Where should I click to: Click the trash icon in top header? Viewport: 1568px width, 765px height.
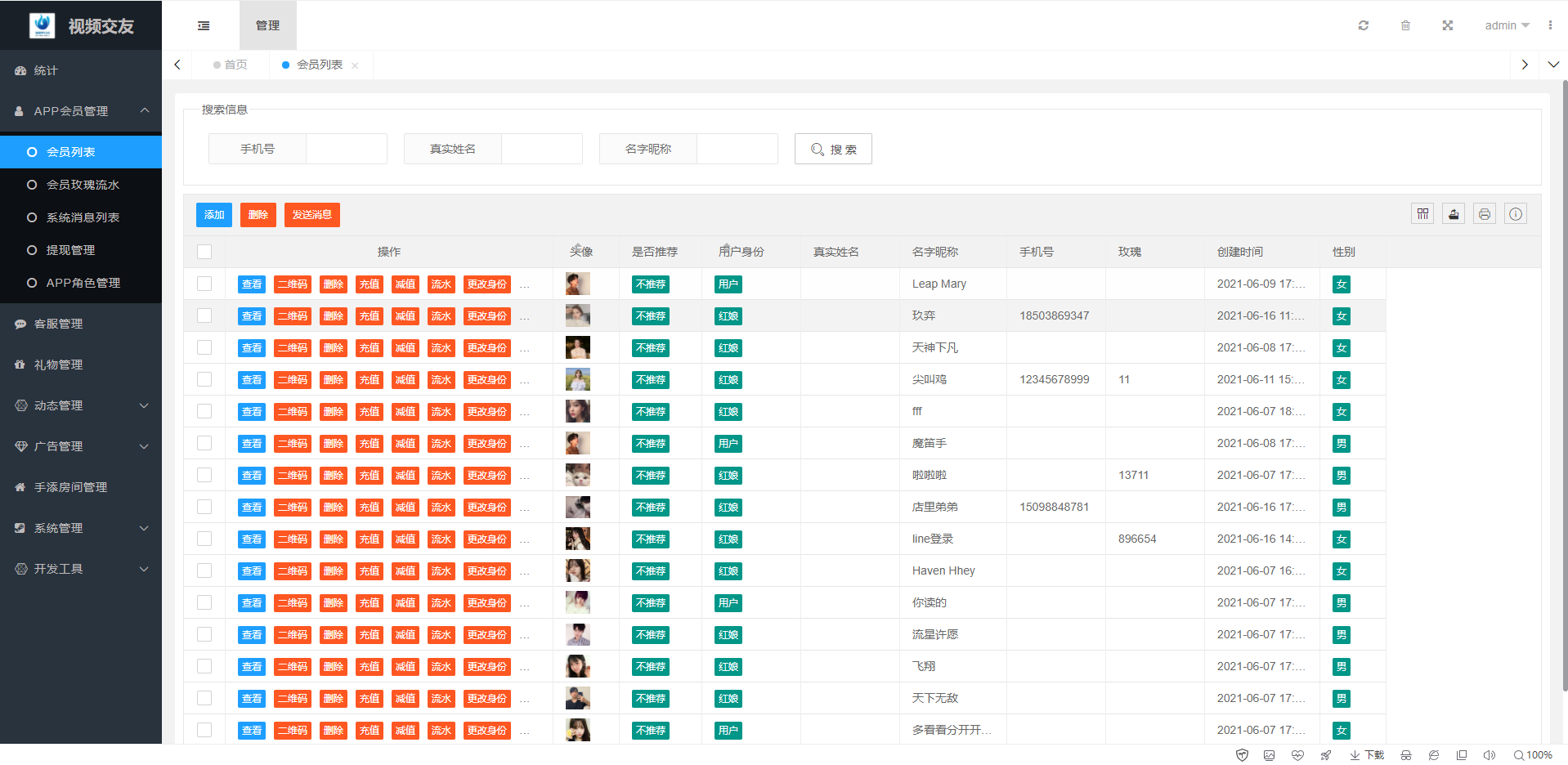pyautogui.click(x=1405, y=25)
